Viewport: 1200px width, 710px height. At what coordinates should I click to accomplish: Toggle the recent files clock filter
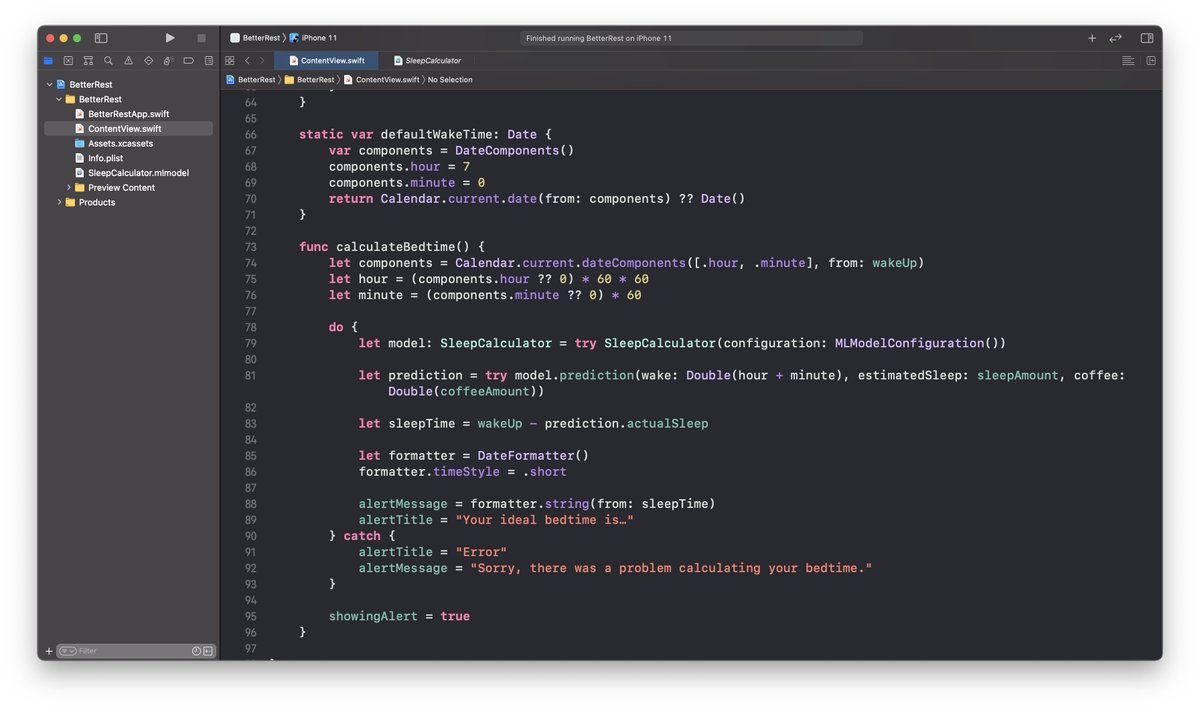(196, 651)
